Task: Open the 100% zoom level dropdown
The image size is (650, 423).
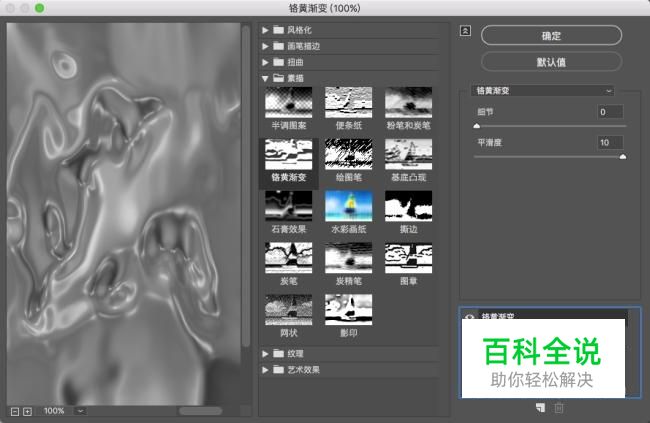Action: click(80, 411)
